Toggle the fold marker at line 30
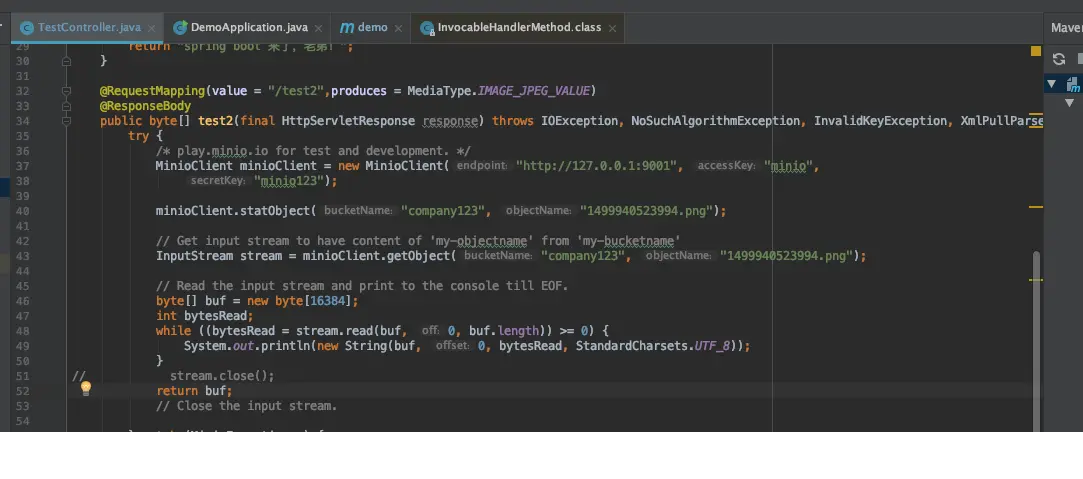The height and width of the screenshot is (479, 1083). tap(66, 61)
